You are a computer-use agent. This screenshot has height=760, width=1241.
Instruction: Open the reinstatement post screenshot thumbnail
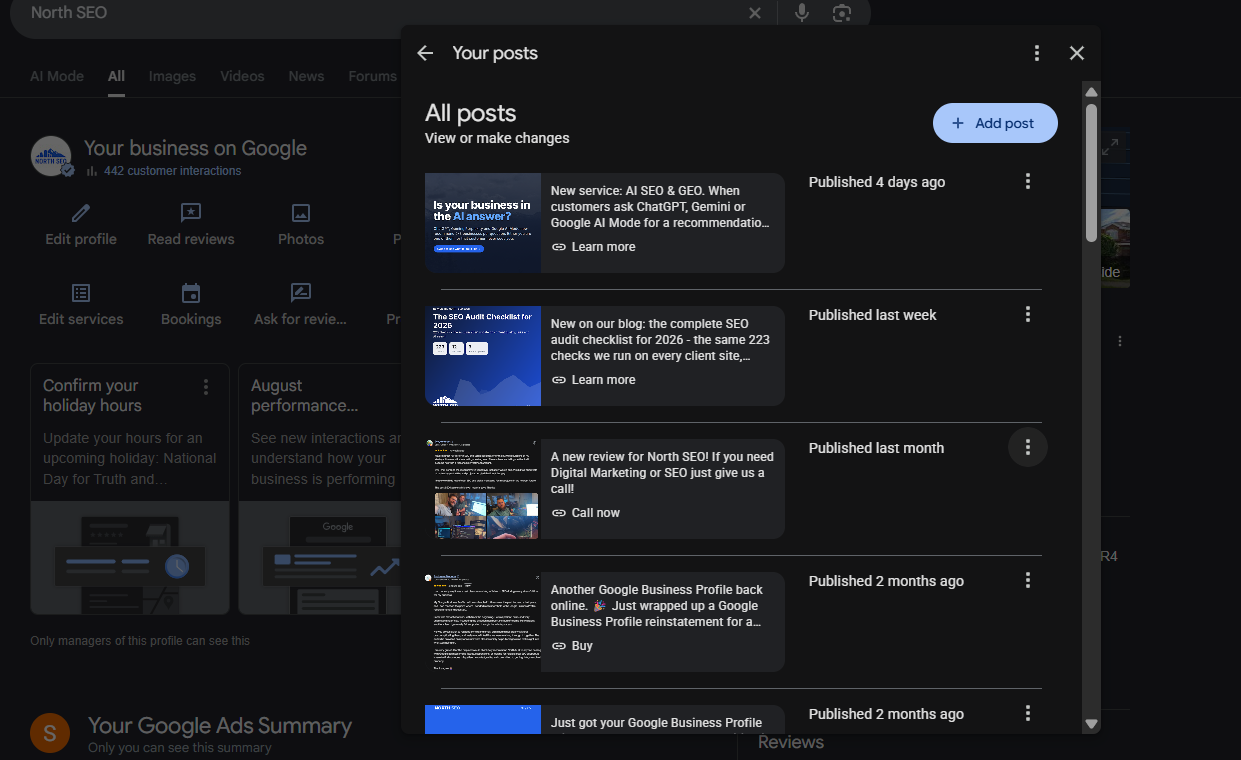click(x=483, y=622)
